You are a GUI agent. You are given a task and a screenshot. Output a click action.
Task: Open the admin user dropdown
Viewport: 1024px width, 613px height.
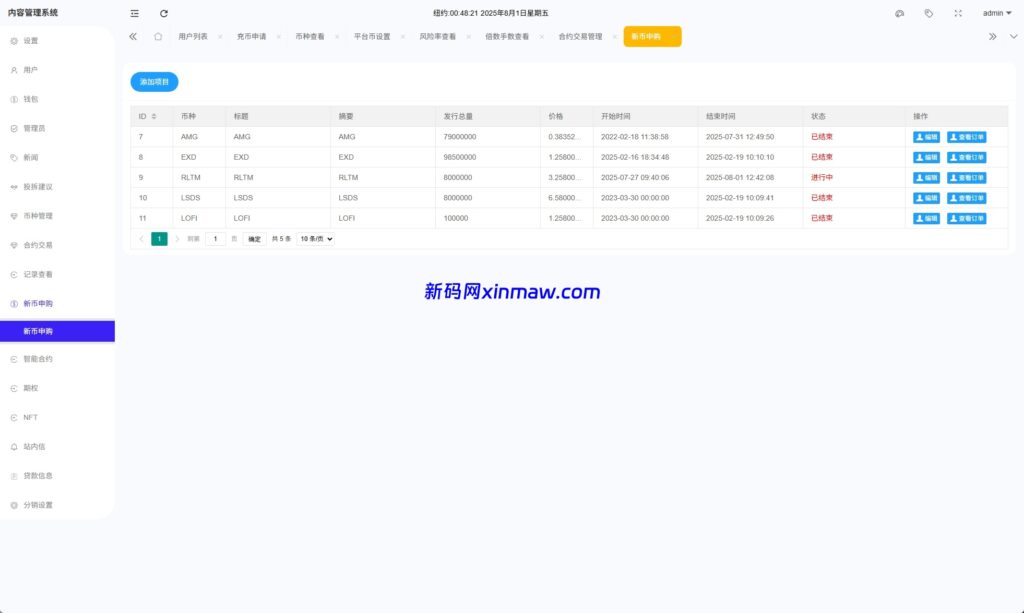(x=996, y=13)
